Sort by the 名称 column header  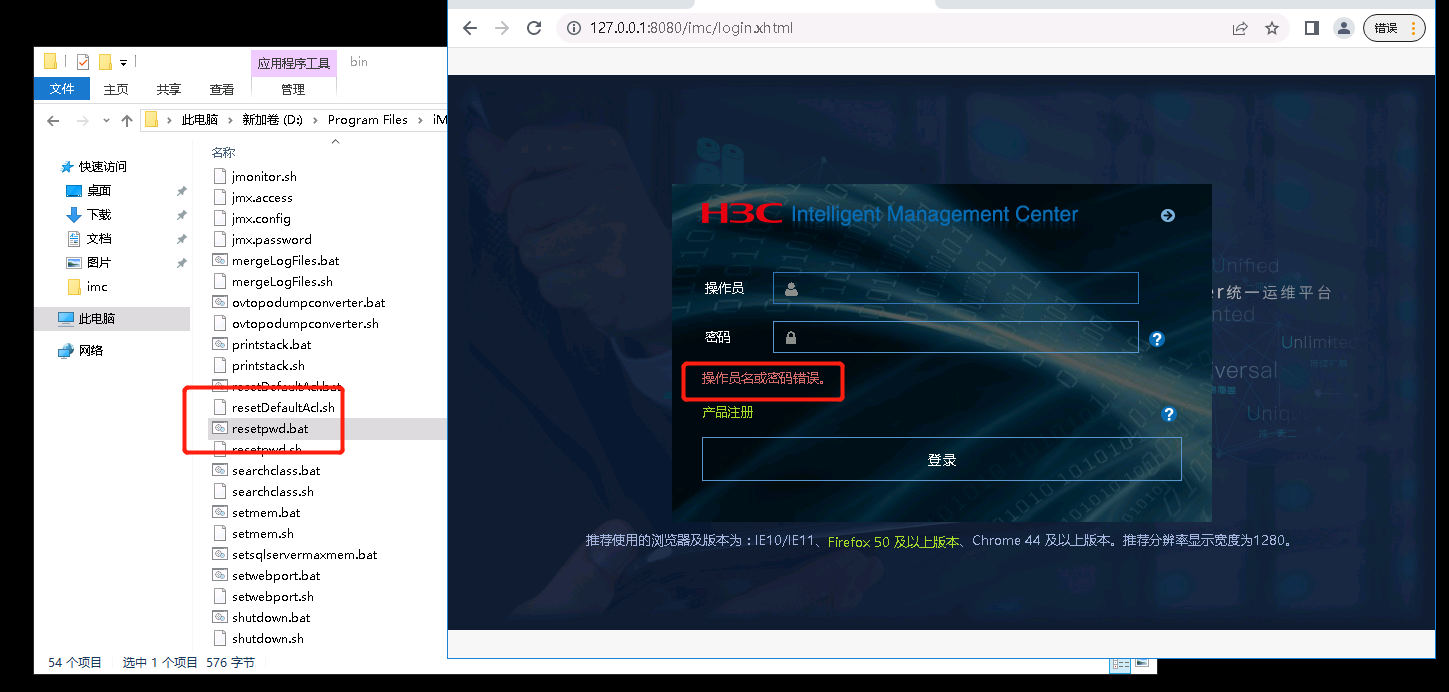tap(223, 153)
